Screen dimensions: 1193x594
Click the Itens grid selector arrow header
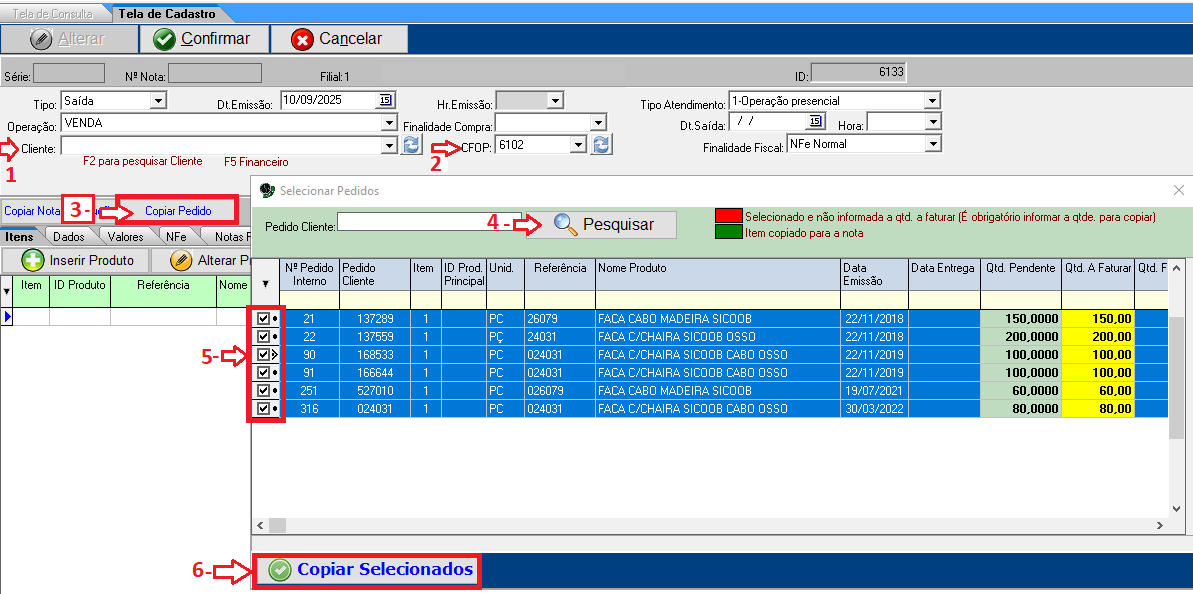tap(7, 291)
